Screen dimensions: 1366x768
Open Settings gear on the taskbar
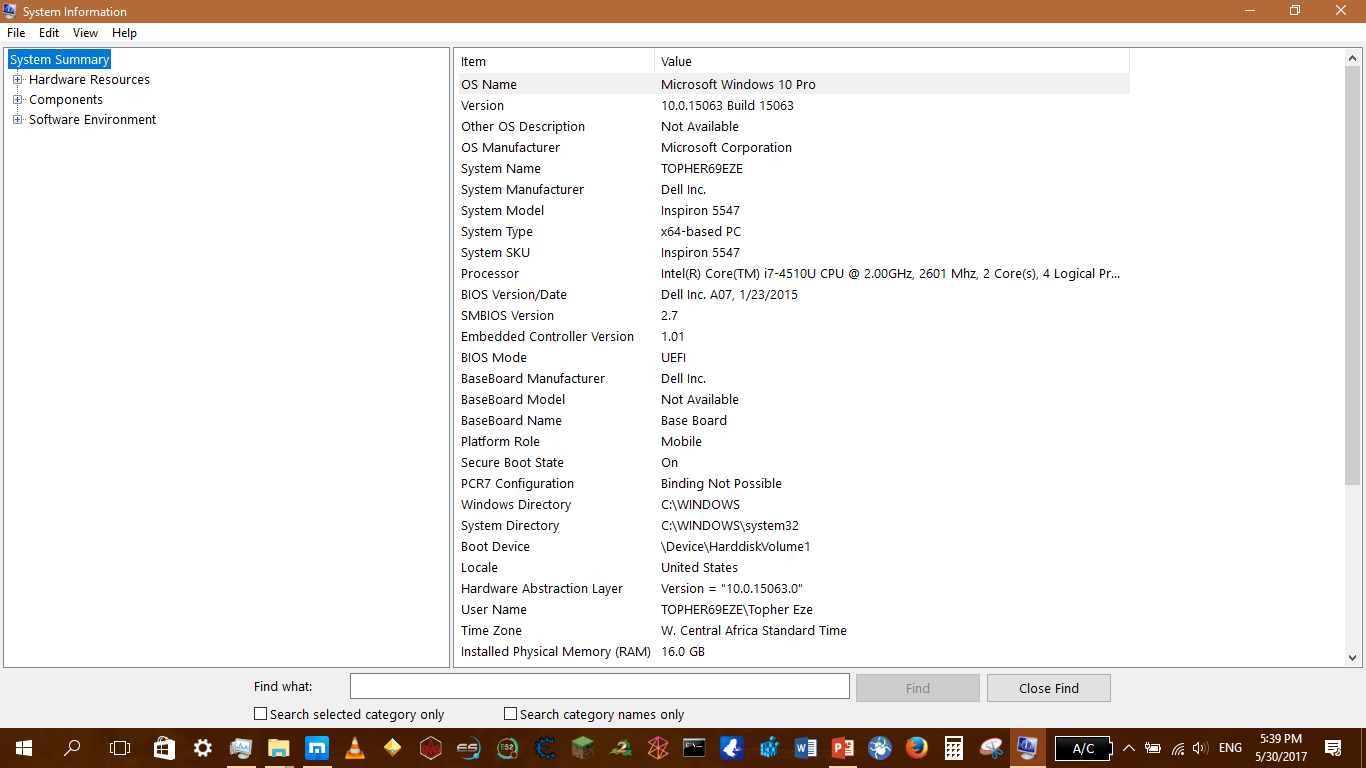pyautogui.click(x=203, y=748)
